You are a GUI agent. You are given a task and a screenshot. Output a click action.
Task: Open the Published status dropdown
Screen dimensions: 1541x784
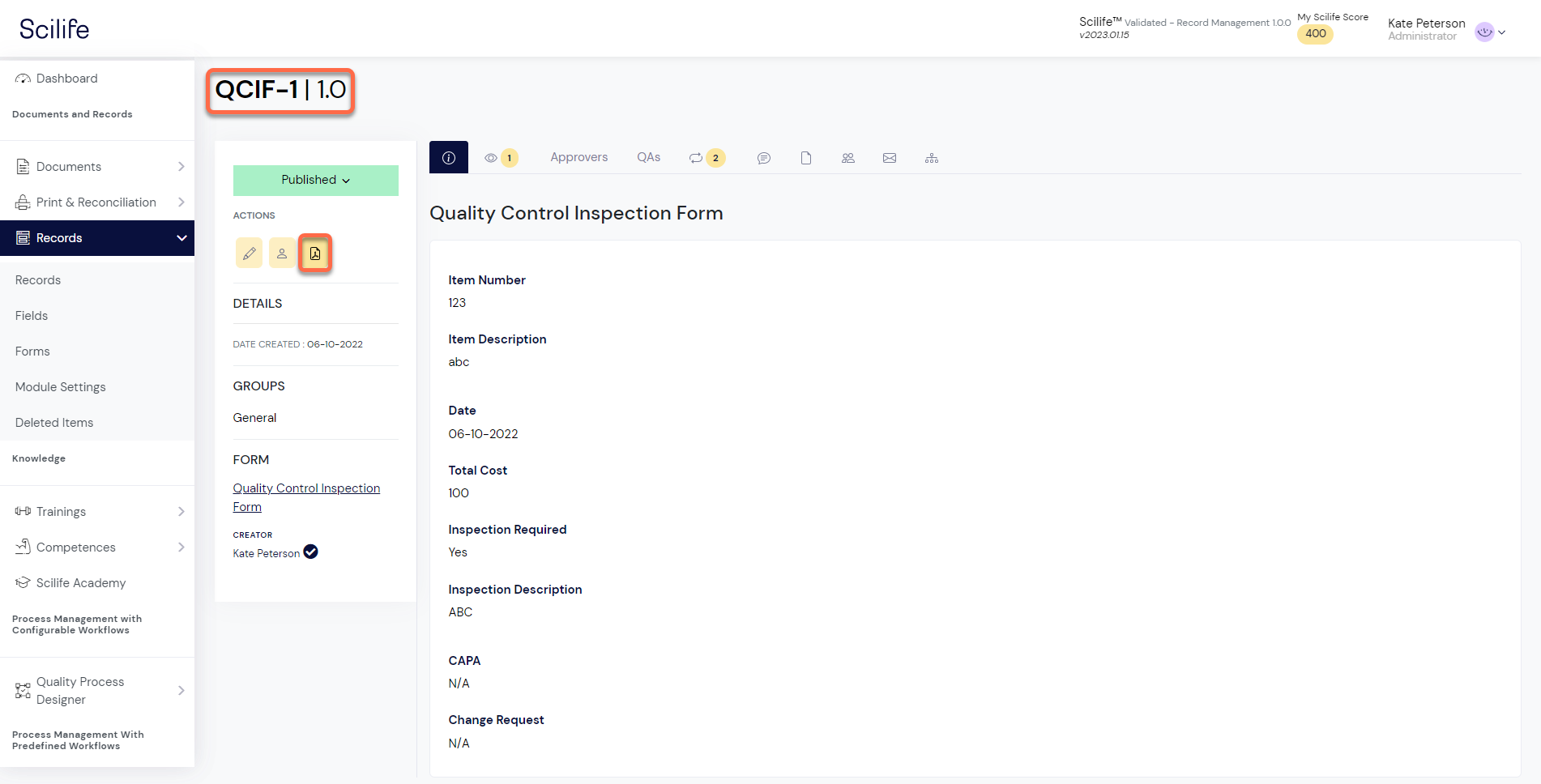click(x=316, y=180)
